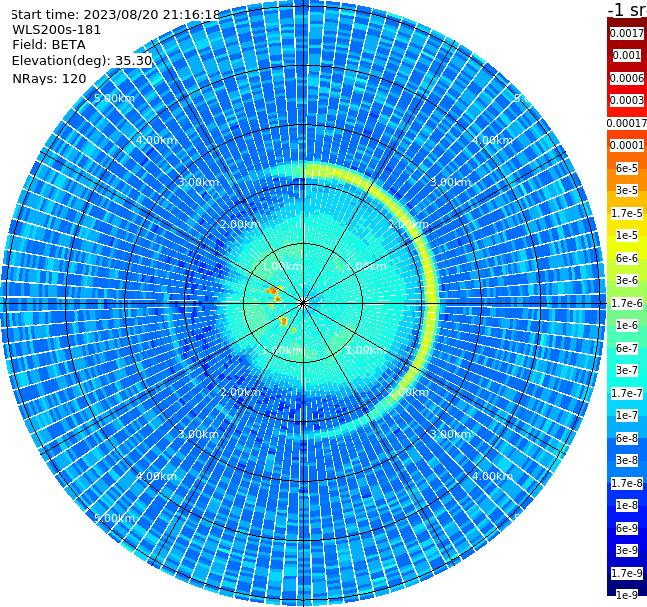
Task: Select the WLS200s-181 instrument label
Action: point(57,30)
